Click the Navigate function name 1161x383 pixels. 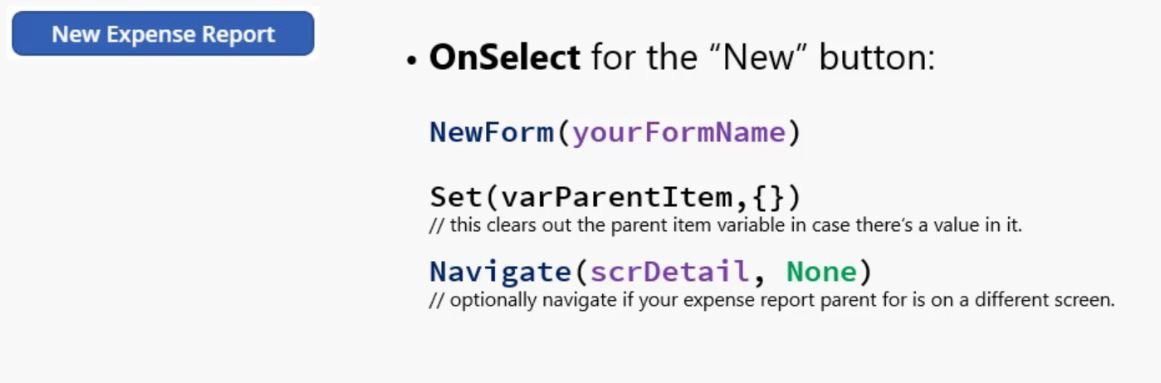click(x=501, y=272)
